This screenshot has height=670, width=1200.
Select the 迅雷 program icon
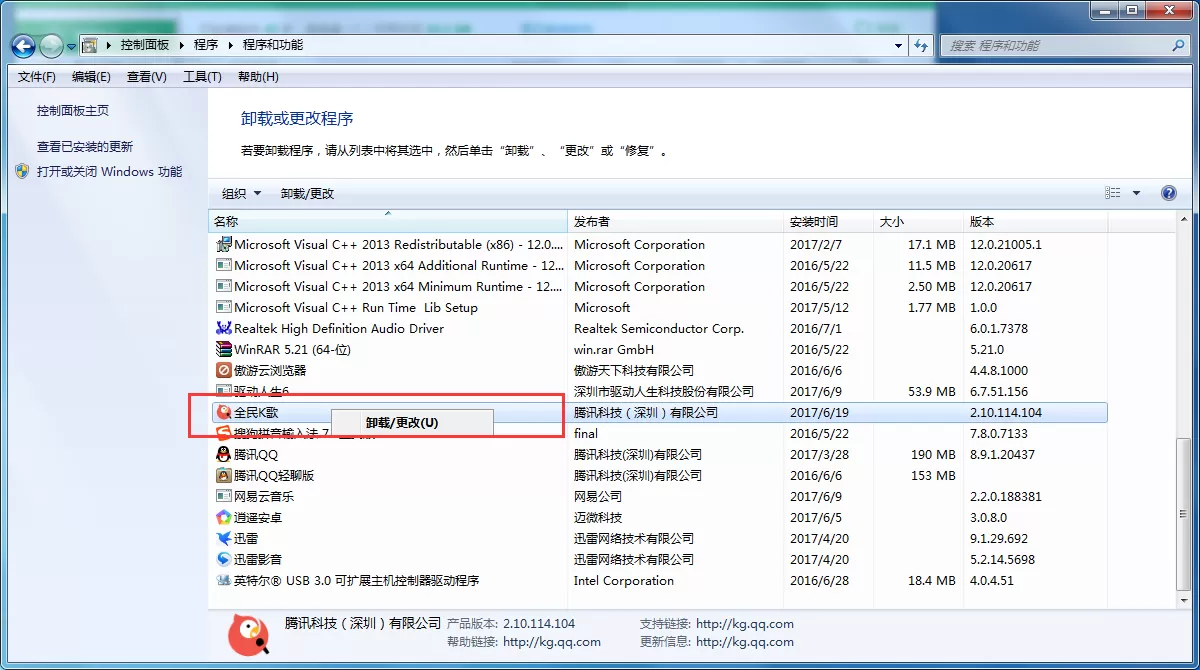point(224,538)
